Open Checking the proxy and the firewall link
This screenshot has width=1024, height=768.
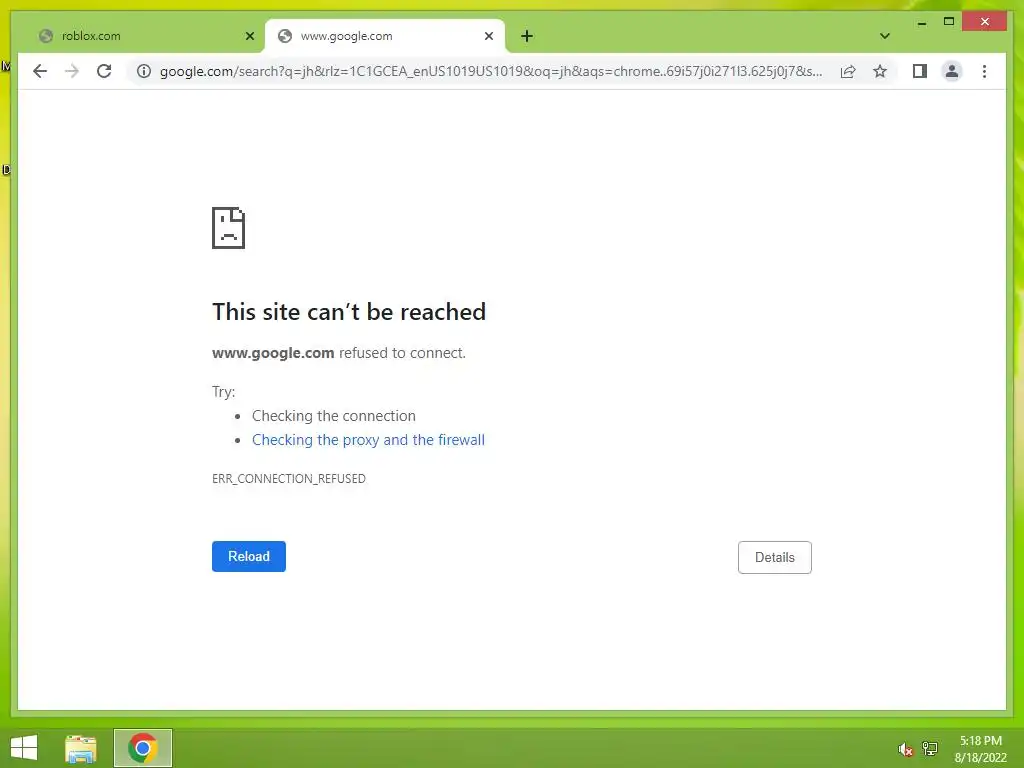(368, 440)
